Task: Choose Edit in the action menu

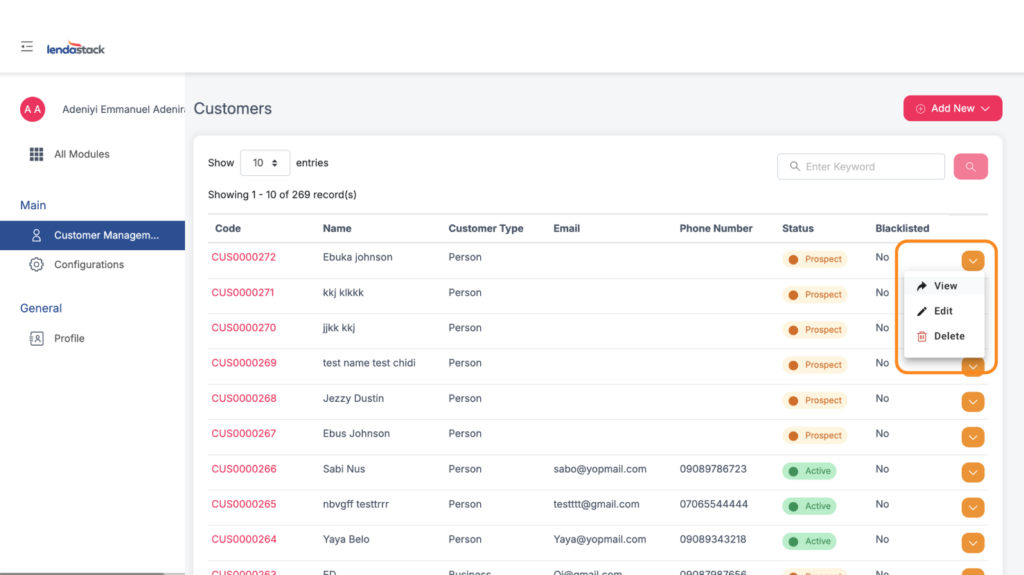Action: coord(942,311)
